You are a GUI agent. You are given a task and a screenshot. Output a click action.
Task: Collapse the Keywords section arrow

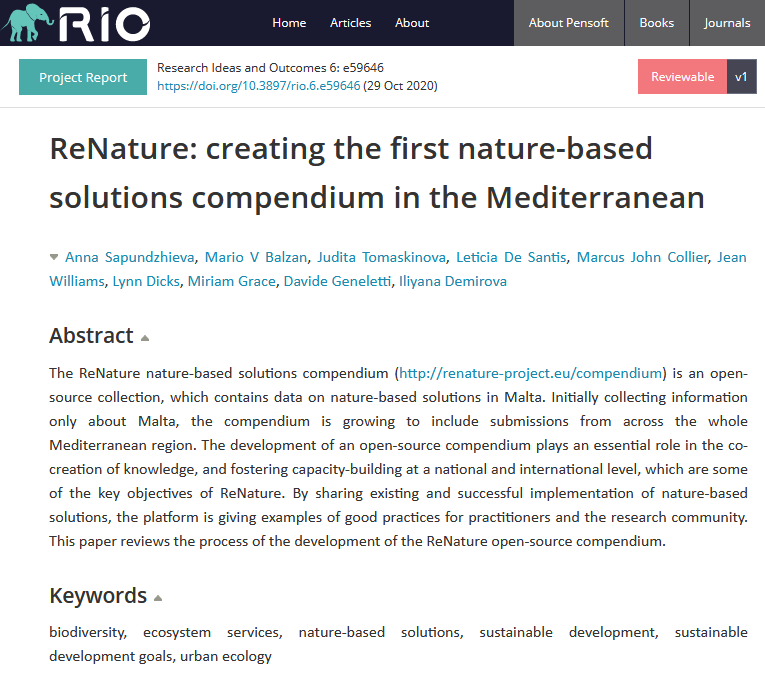(158, 598)
